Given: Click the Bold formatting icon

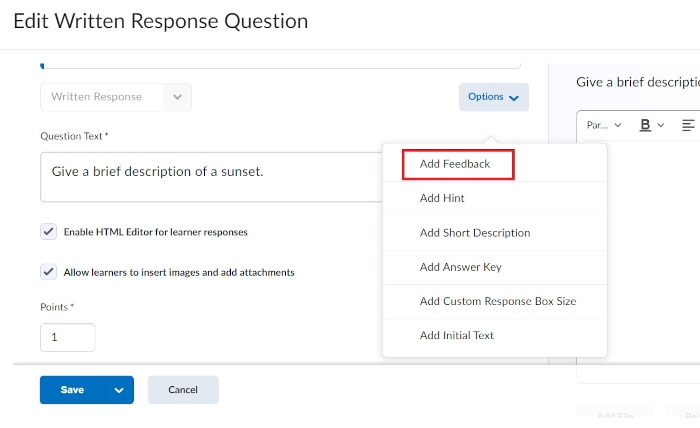Looking at the screenshot, I should pyautogui.click(x=645, y=125).
